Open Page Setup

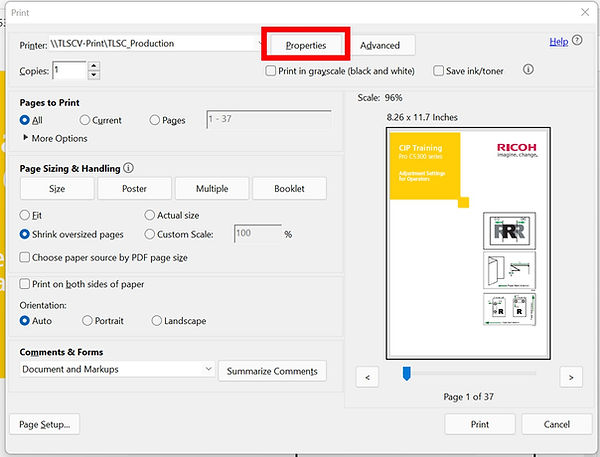[44, 424]
